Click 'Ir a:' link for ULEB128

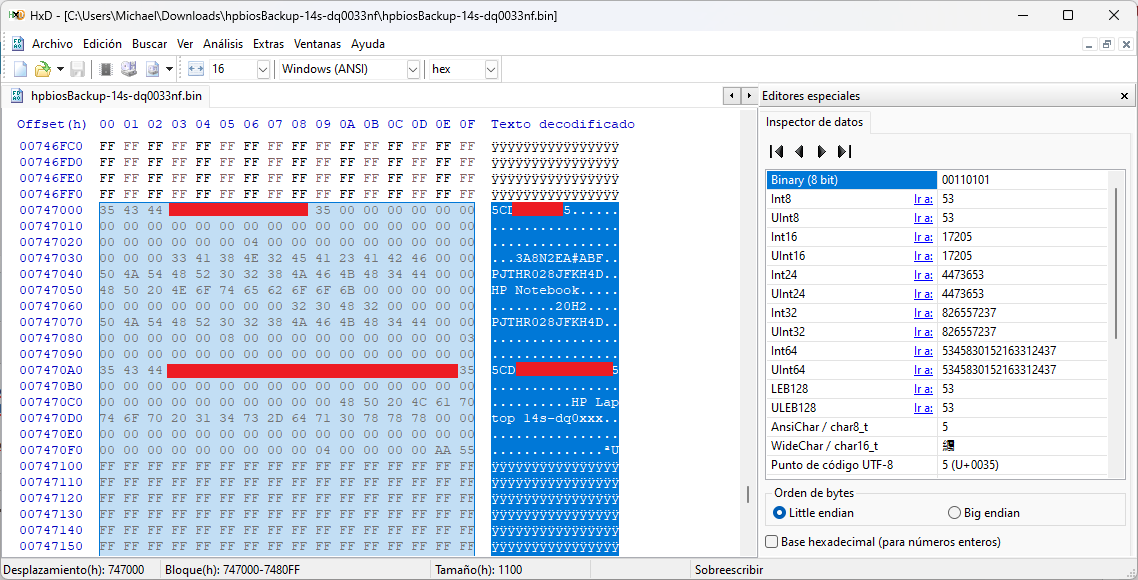click(923, 408)
